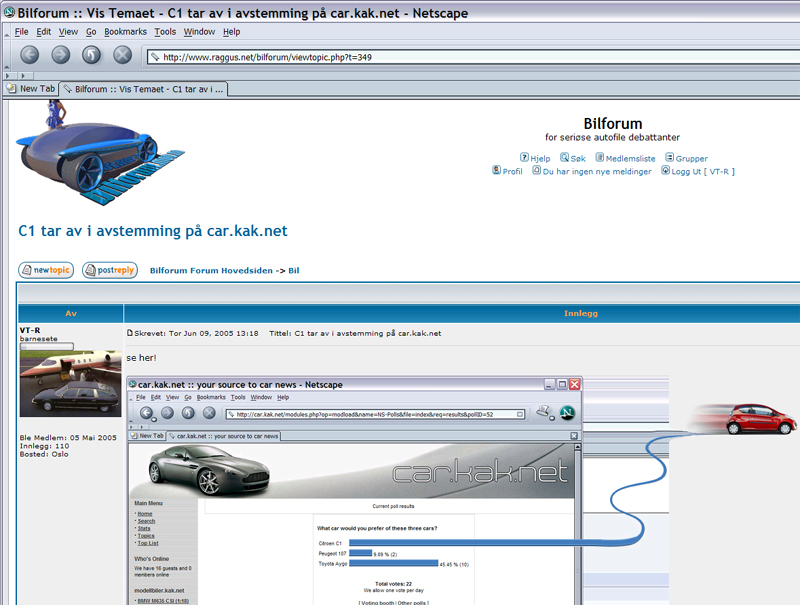Open the Bil breadcrumb link
The width and height of the screenshot is (800, 605).
[293, 270]
